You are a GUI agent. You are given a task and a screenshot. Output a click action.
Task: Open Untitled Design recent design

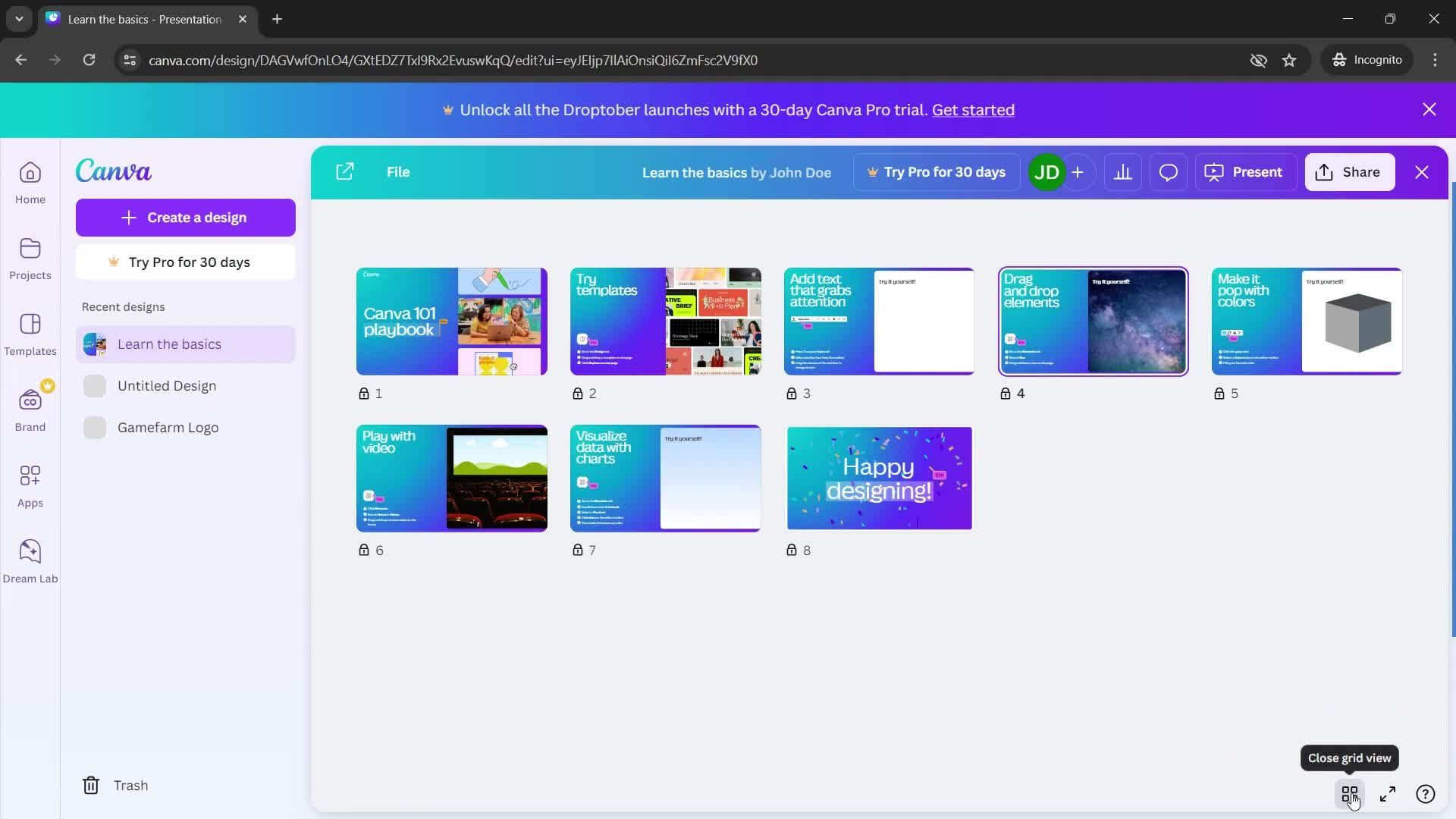click(x=186, y=386)
